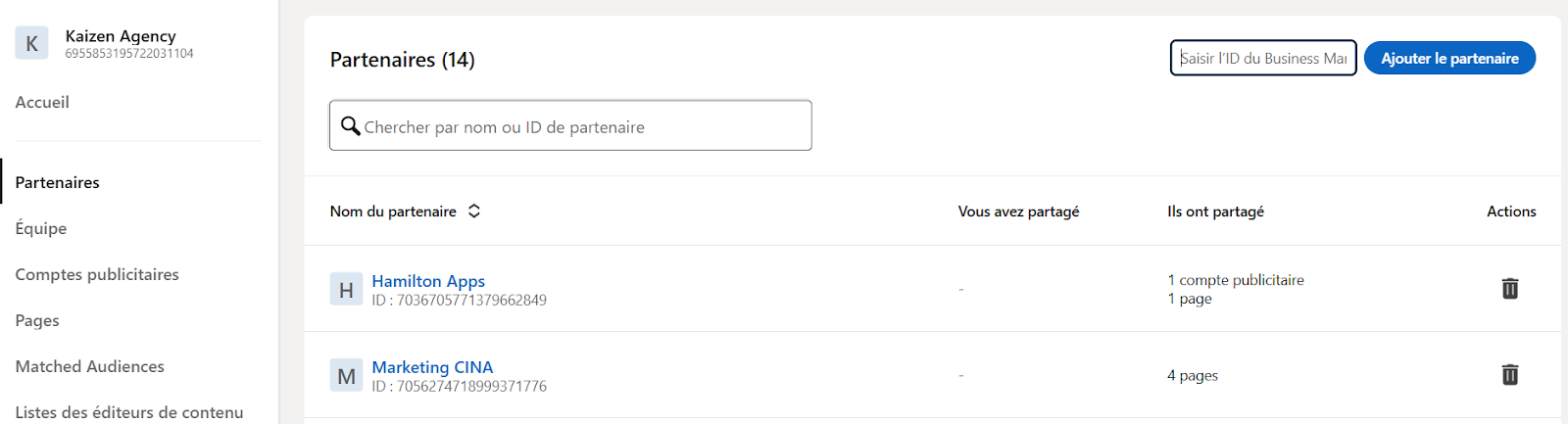Click trash icon for Marketing CINA
The image size is (1568, 424).
[x=1510, y=375]
